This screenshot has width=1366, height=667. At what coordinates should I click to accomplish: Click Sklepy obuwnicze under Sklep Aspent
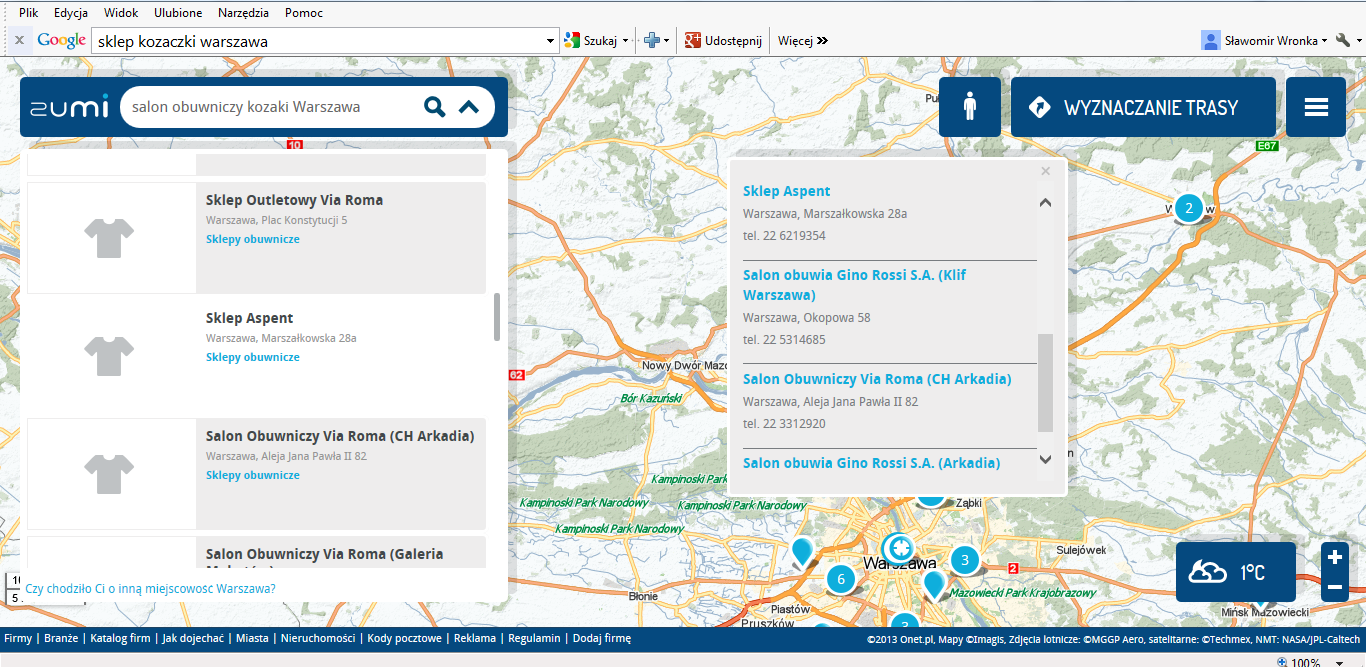[253, 357]
